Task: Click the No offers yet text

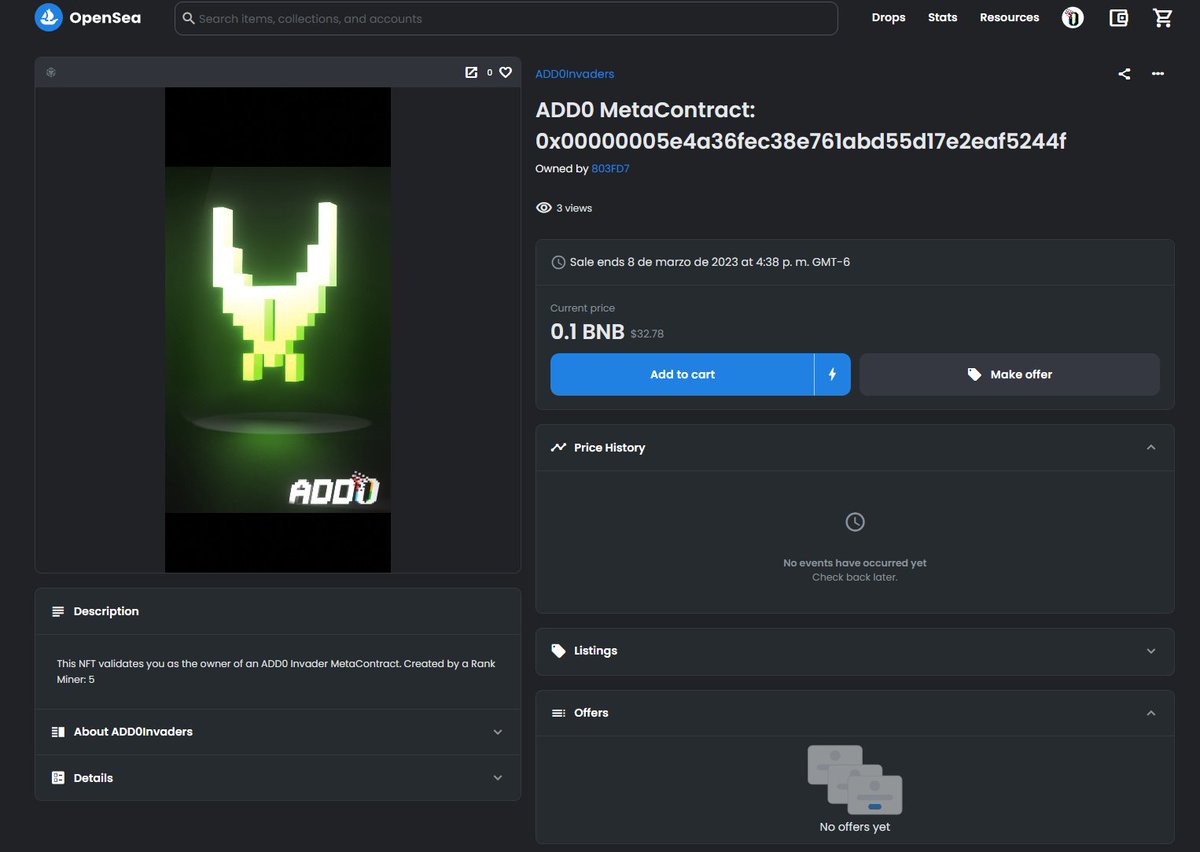Action: pyautogui.click(x=854, y=827)
